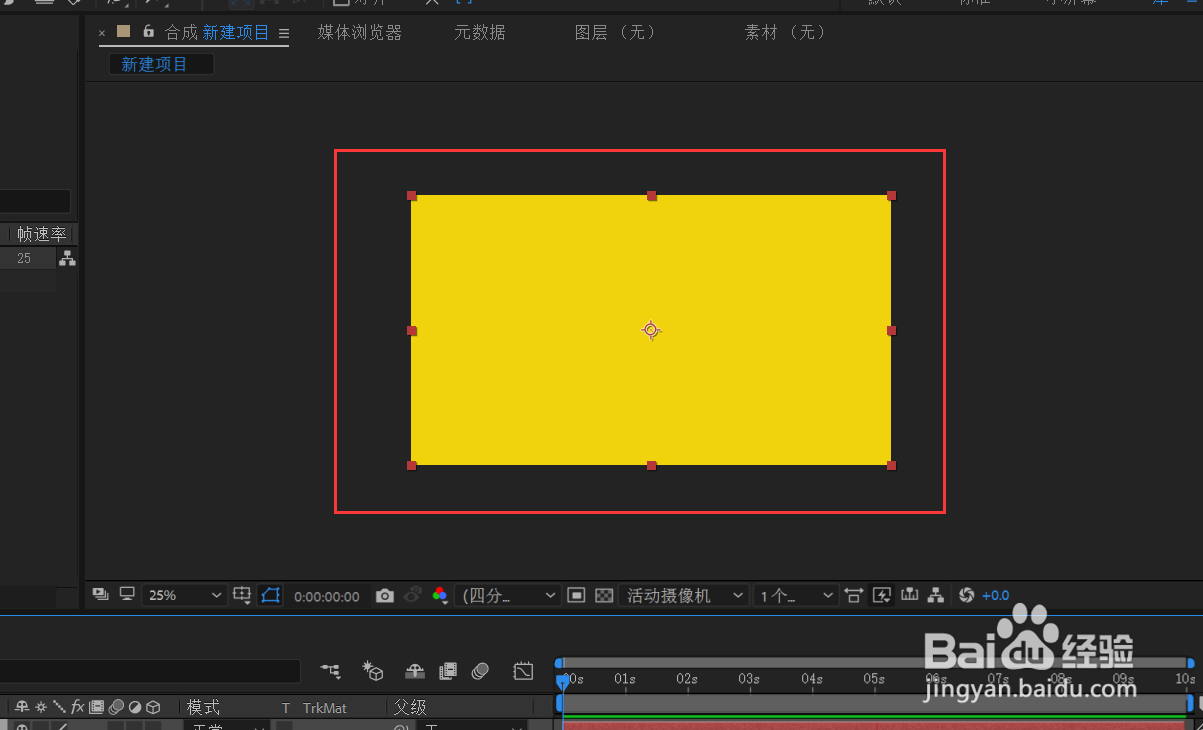Open the 1个… view layout dropdown
The height and width of the screenshot is (730, 1203).
pos(795,595)
